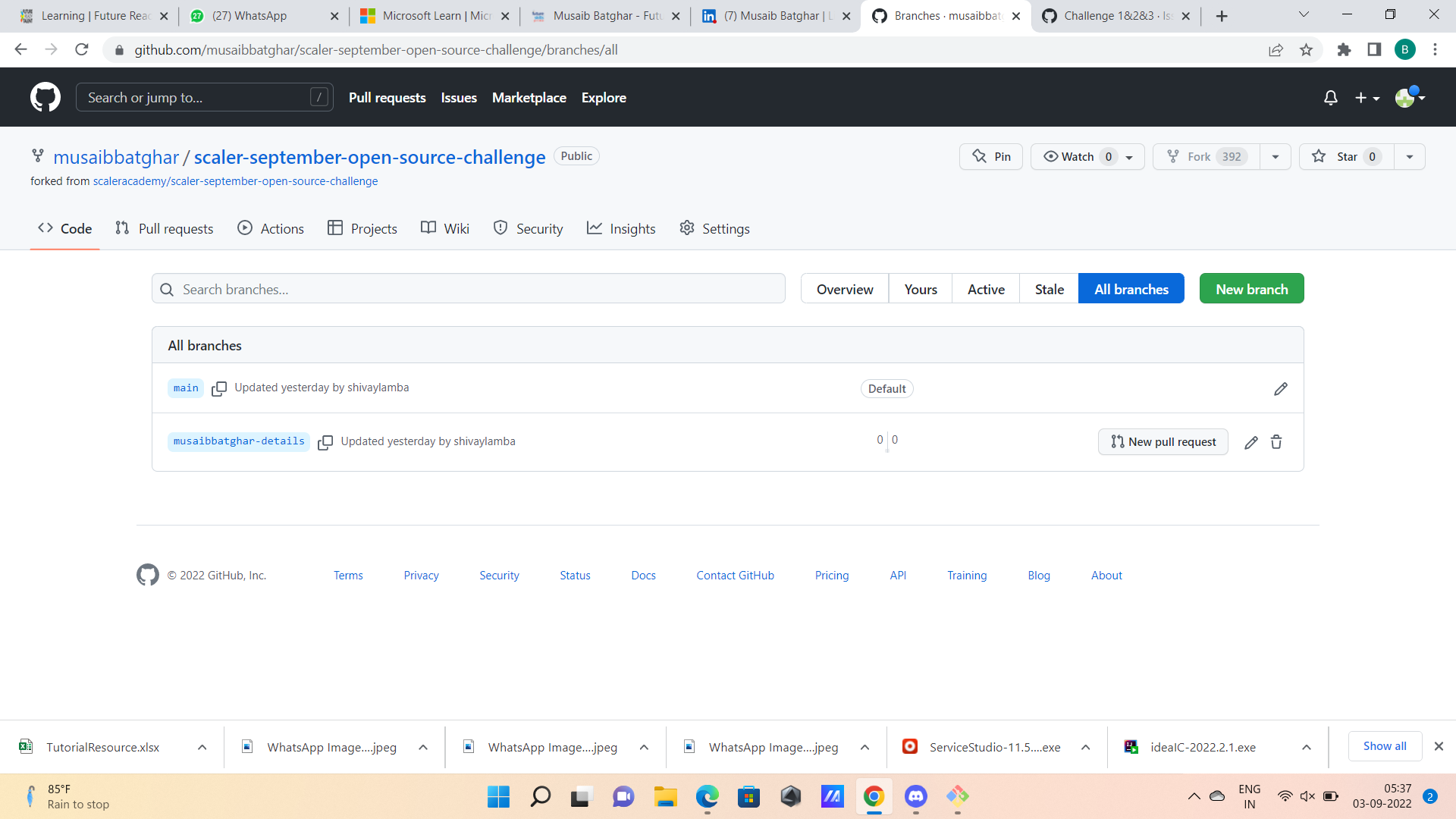Screen dimensions: 1456x819
Task: Copy the musaibbatghar-details branch name
Action: [x=325, y=442]
